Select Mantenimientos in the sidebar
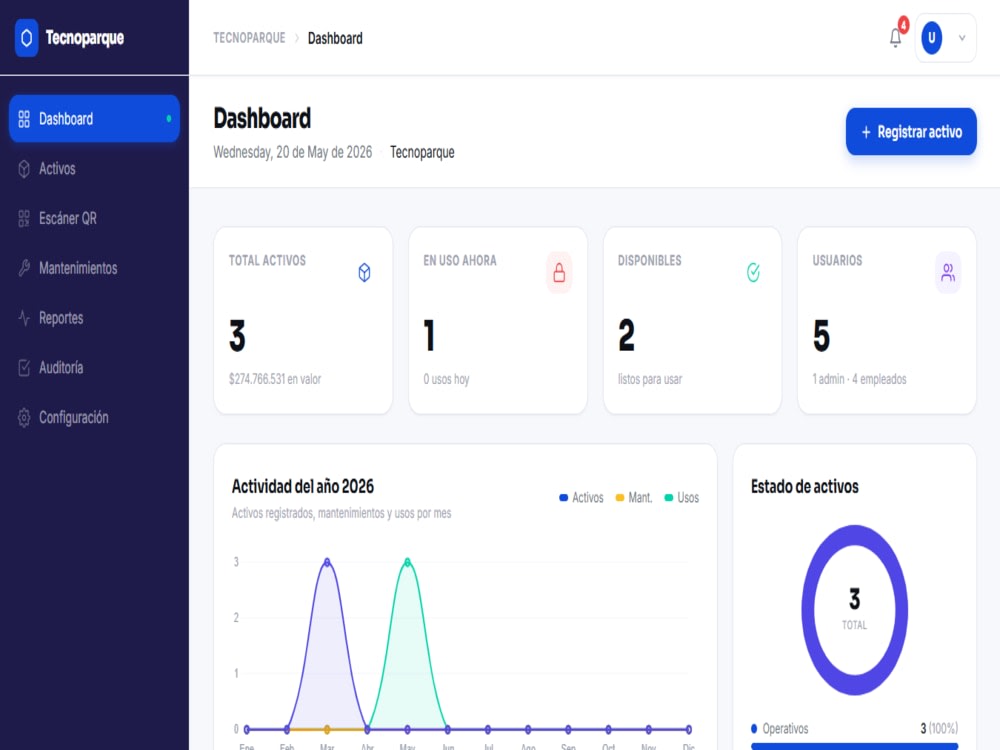The image size is (1000, 750). pyautogui.click(x=94, y=268)
